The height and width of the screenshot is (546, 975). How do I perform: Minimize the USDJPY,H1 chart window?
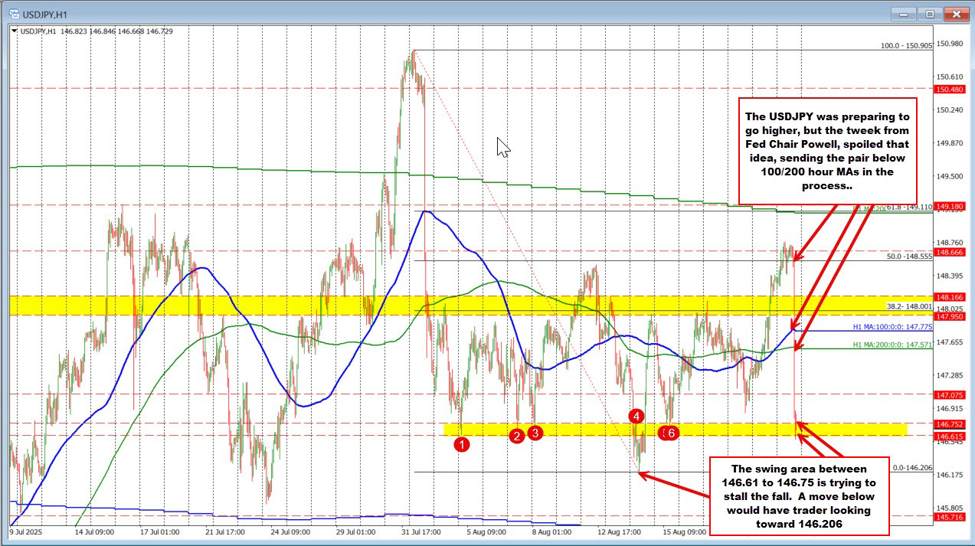904,14
